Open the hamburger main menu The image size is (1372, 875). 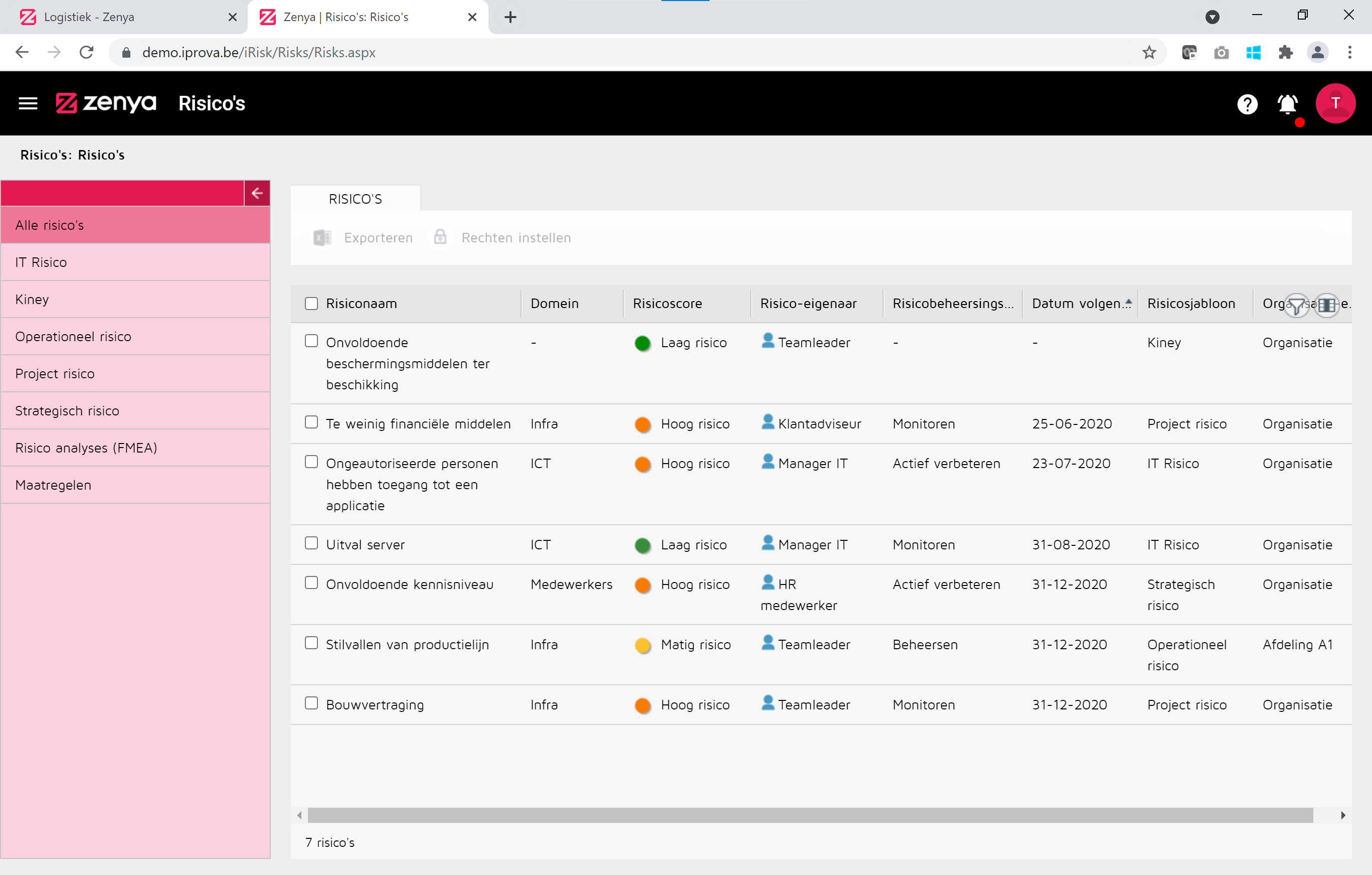click(28, 103)
